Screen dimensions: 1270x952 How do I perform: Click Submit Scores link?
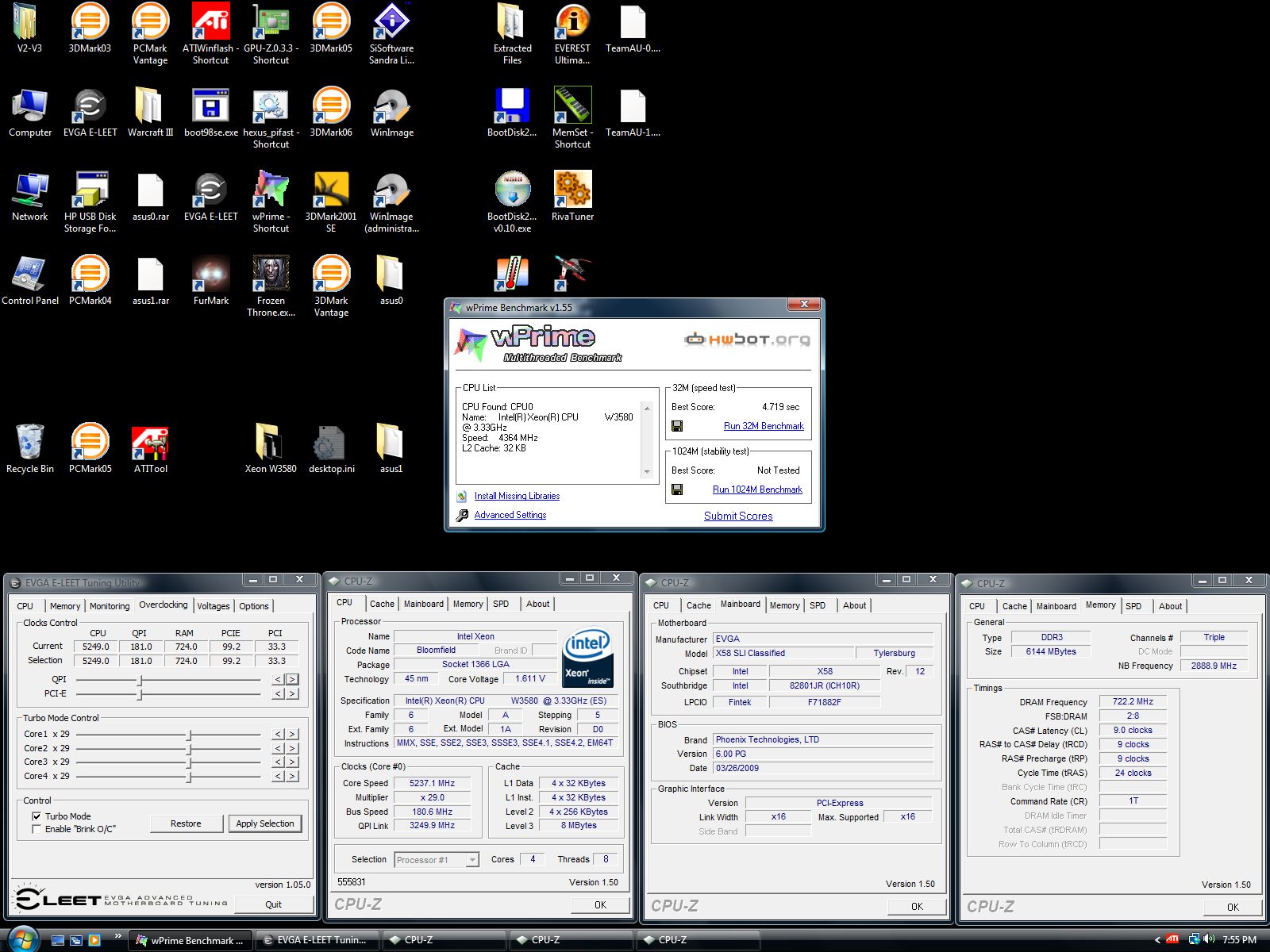click(738, 516)
